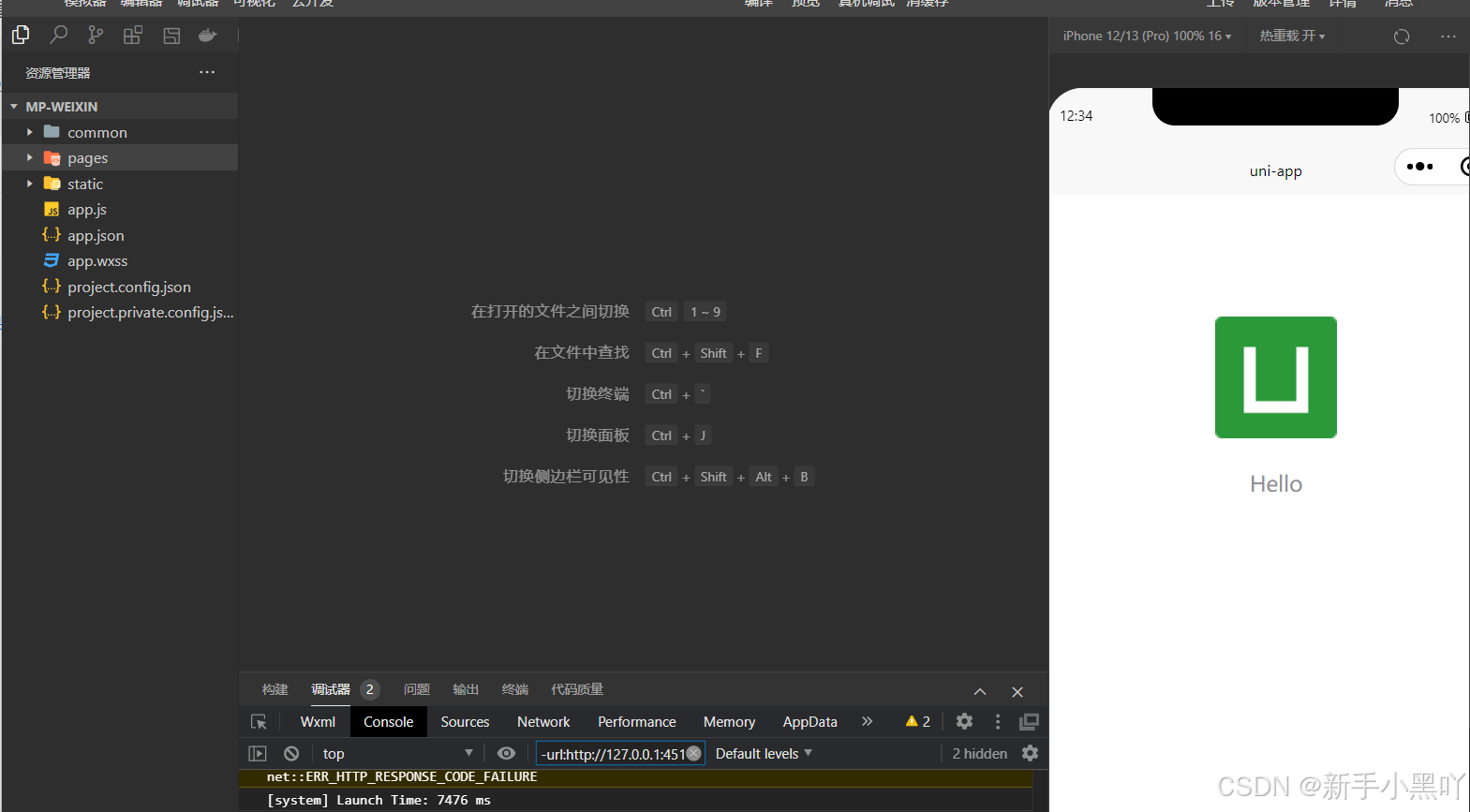Open the Sources devtools tab

coord(465,721)
